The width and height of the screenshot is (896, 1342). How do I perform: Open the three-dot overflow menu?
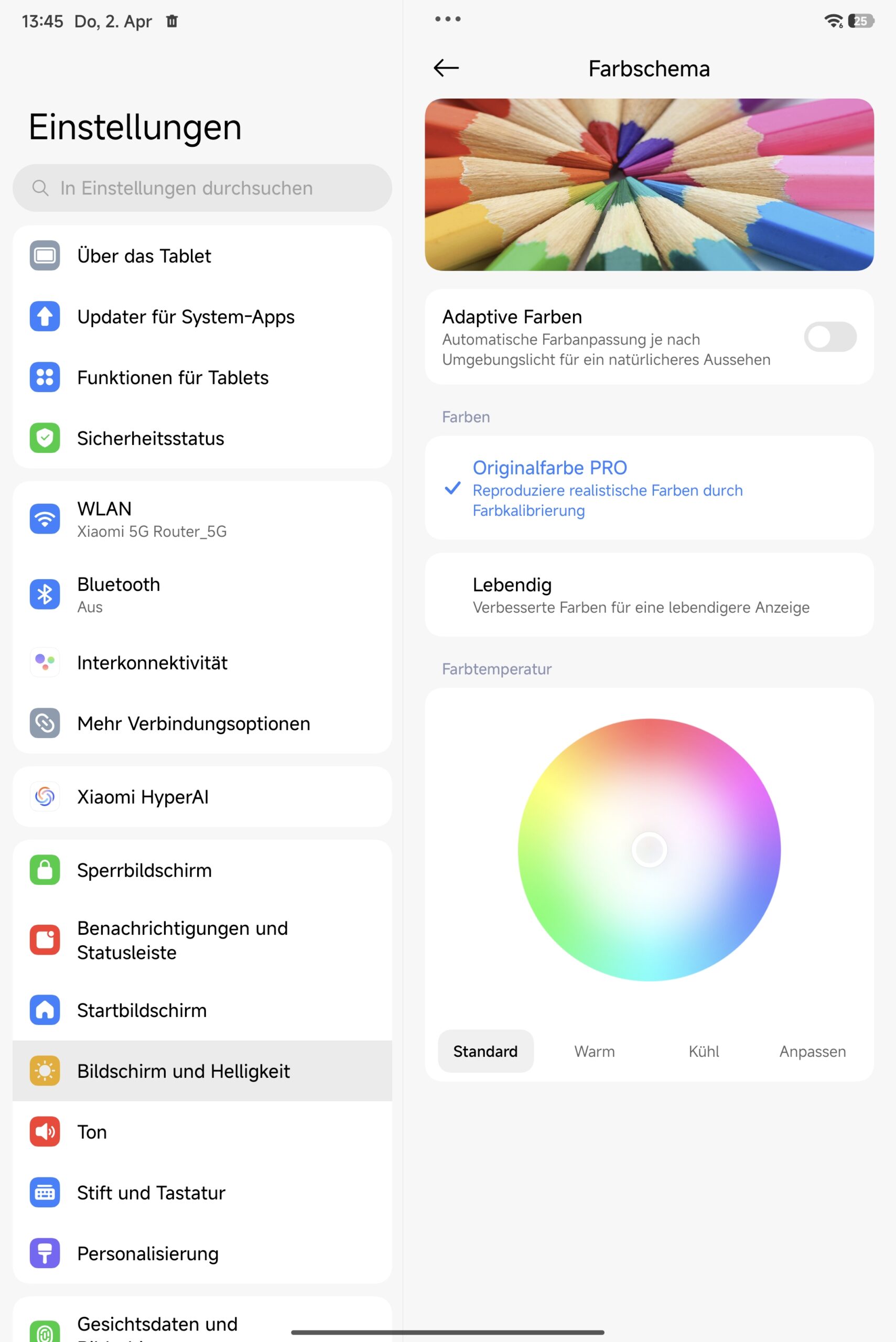click(447, 19)
